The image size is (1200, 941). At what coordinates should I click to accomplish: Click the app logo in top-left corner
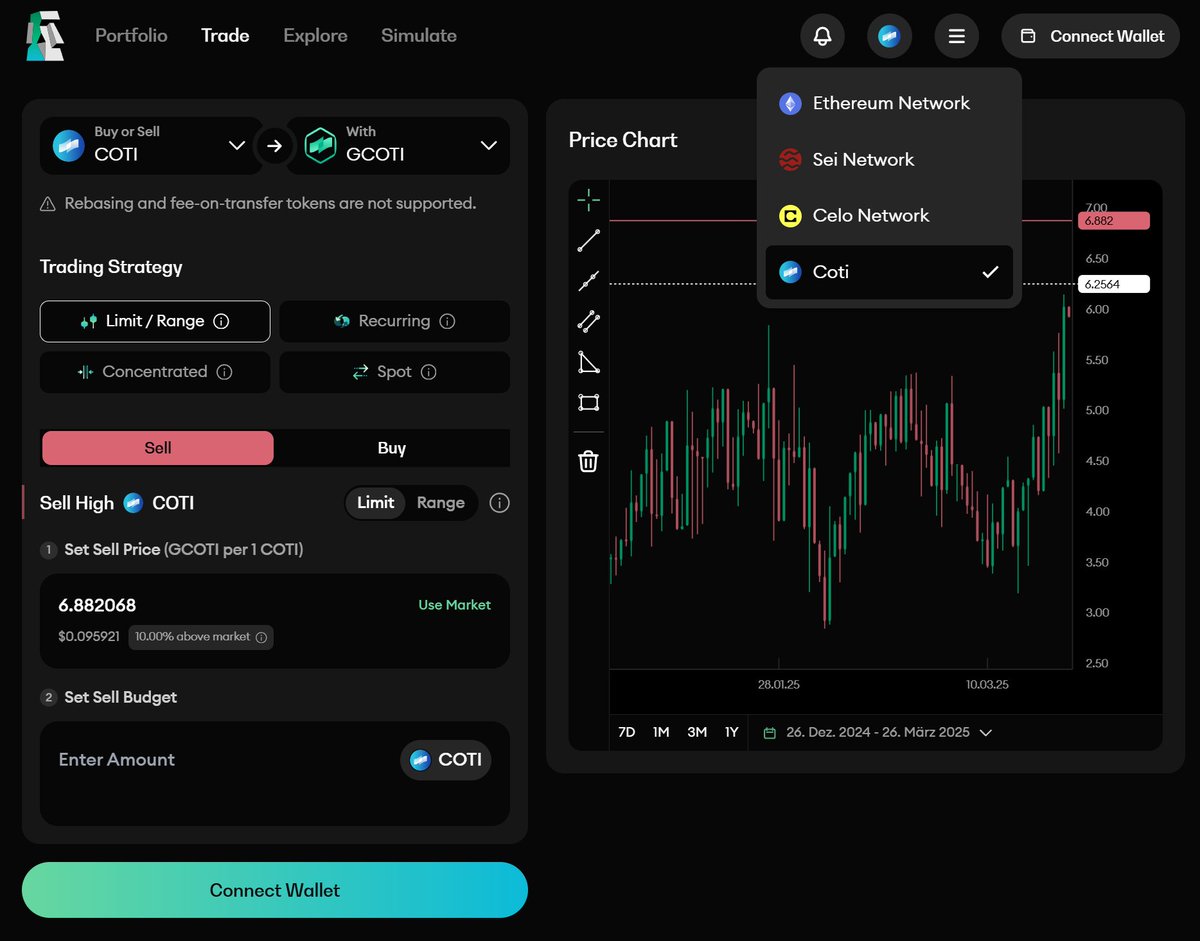coord(45,36)
